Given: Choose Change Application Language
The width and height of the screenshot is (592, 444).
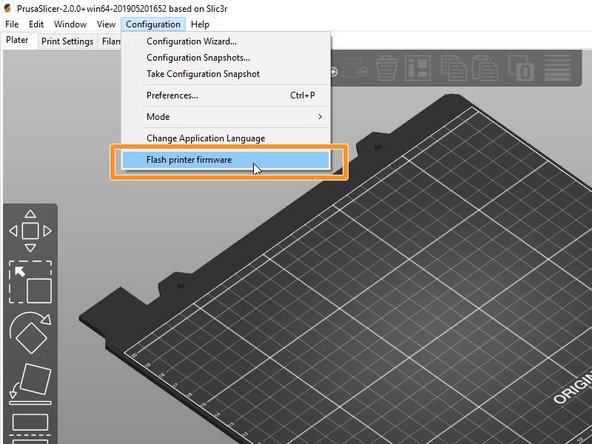Looking at the screenshot, I should [x=226, y=138].
